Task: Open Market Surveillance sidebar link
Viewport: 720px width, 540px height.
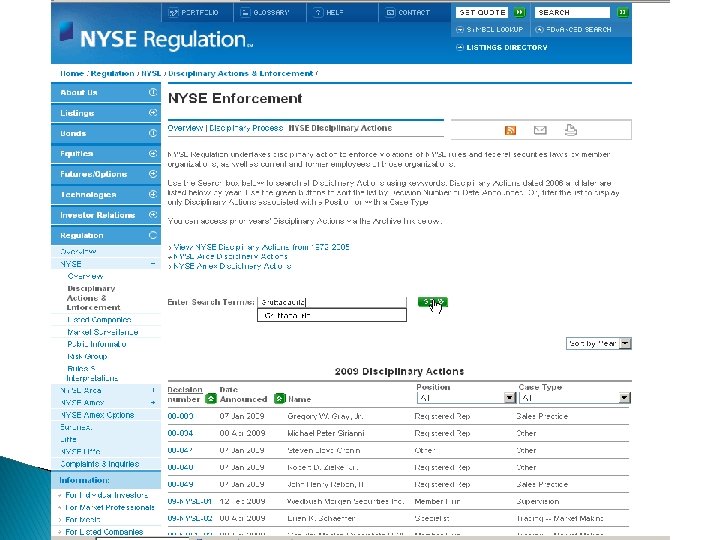Action: [103, 332]
